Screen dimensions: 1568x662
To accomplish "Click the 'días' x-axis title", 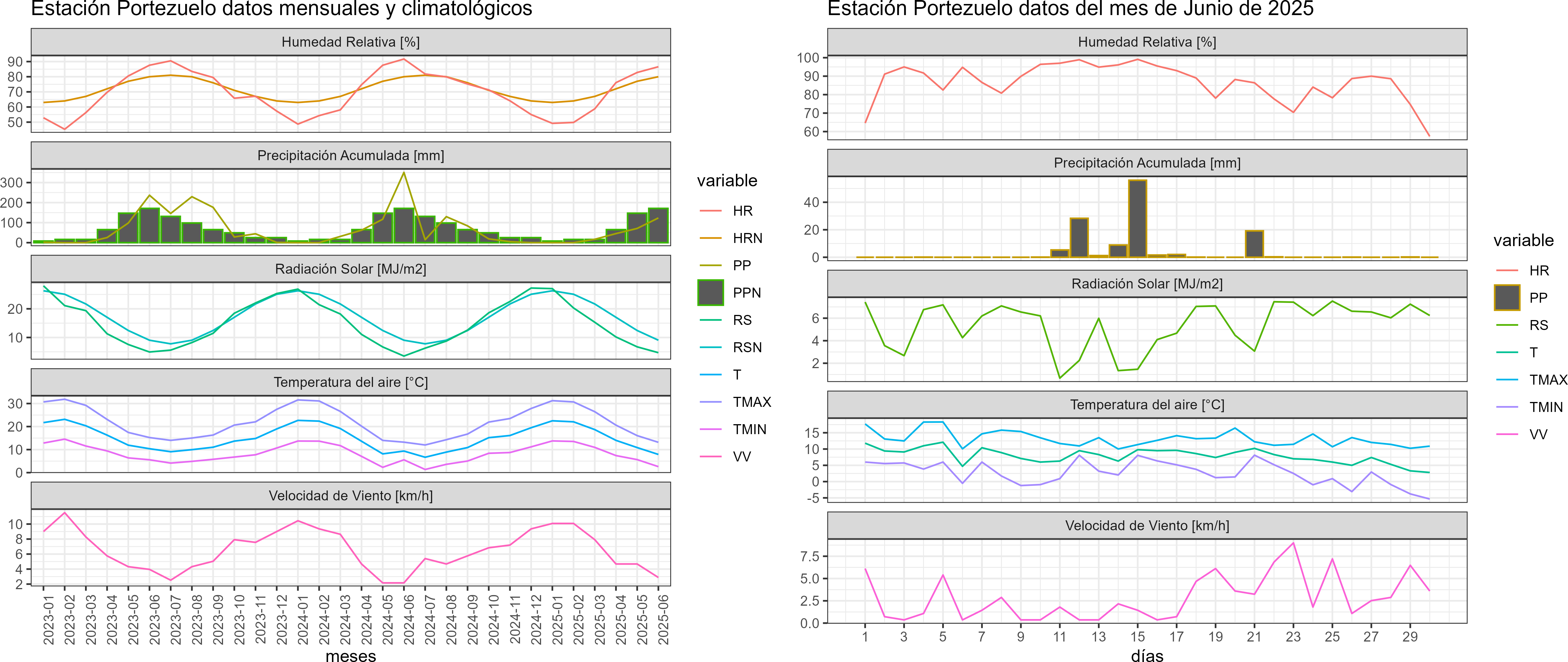I will tap(1147, 656).
